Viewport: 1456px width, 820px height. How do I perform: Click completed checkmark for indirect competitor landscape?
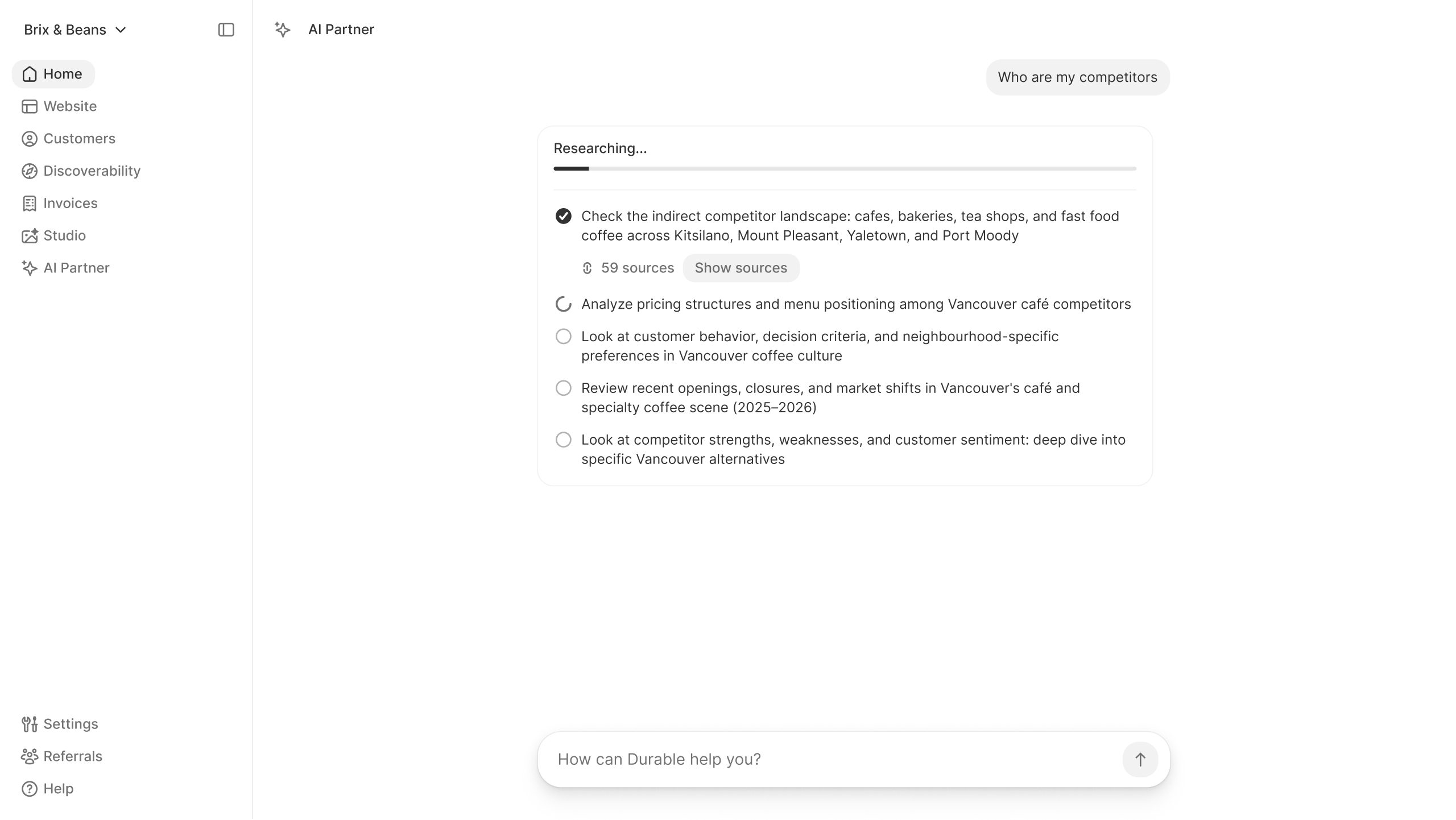click(x=563, y=216)
